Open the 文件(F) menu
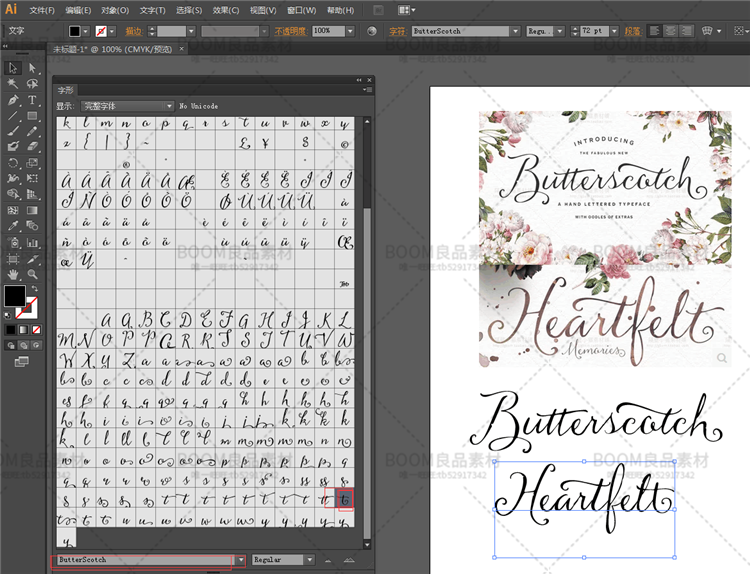750x574 pixels. [43, 10]
